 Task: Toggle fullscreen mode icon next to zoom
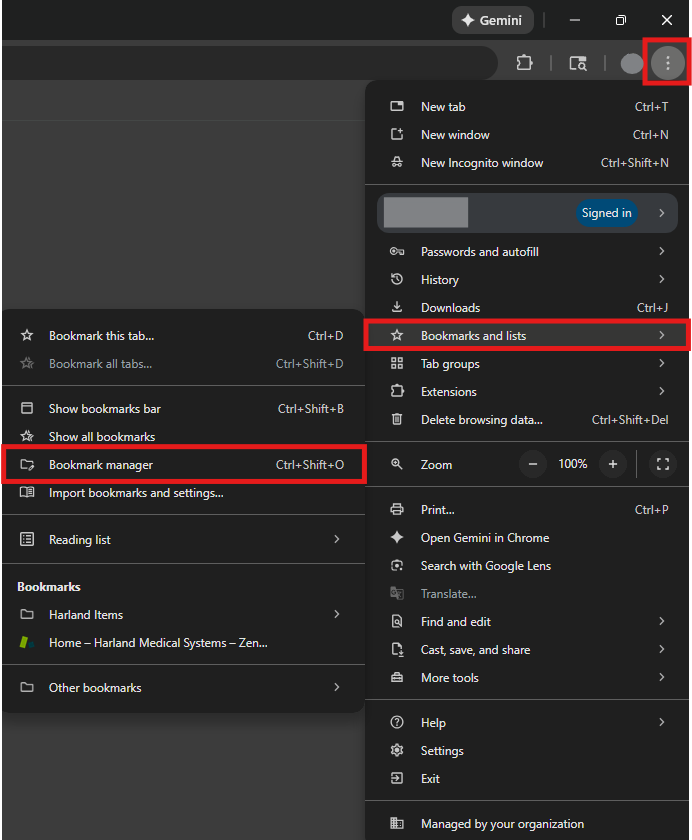pyautogui.click(x=662, y=464)
